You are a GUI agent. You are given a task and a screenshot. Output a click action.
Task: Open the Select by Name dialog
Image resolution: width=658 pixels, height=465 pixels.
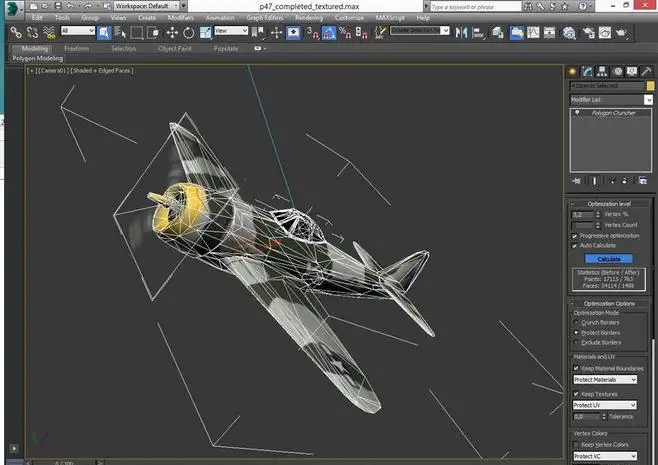coord(120,32)
